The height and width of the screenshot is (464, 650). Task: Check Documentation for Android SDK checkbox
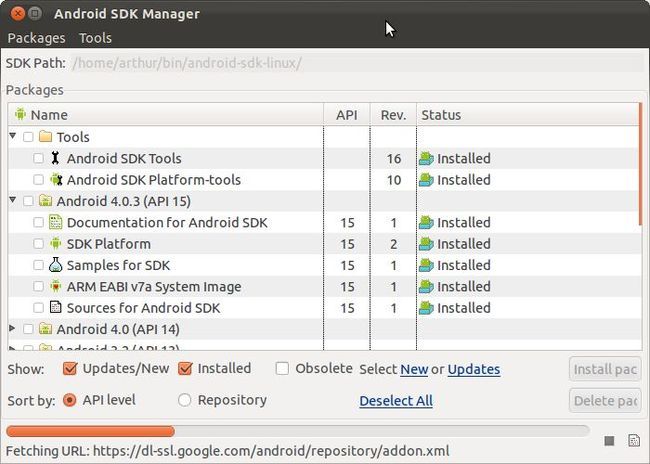[39, 222]
